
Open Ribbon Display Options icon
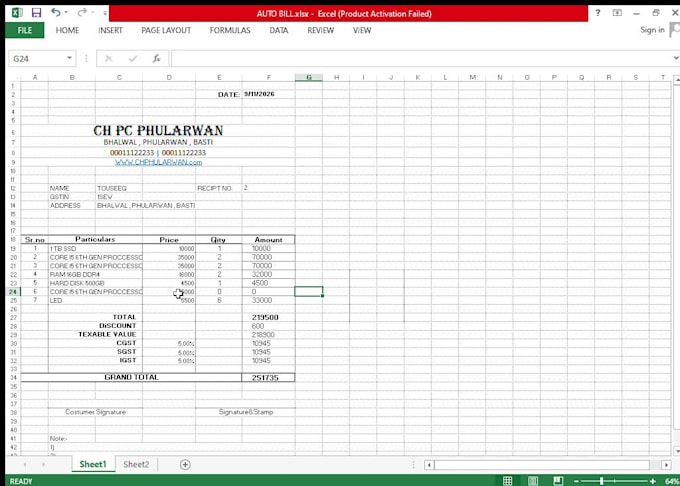(x=617, y=13)
